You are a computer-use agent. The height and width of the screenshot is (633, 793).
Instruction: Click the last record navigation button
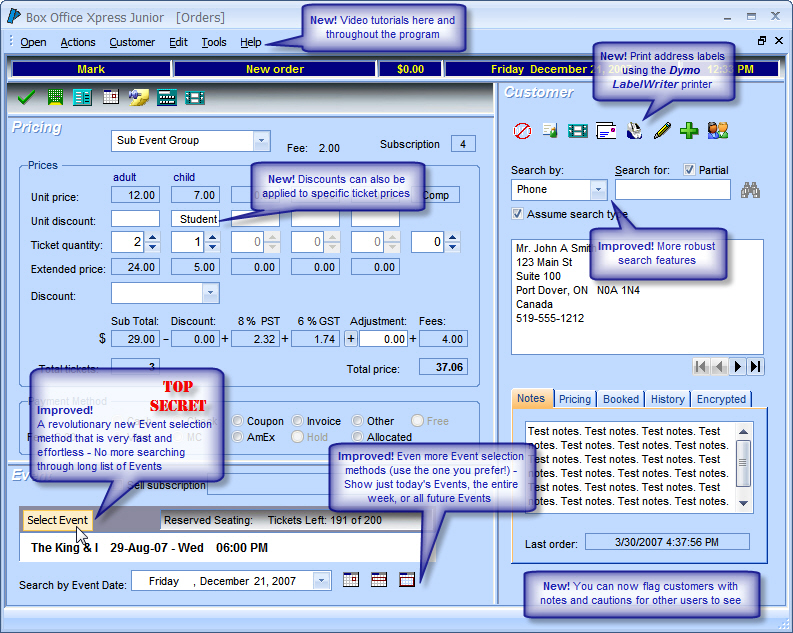point(756,367)
